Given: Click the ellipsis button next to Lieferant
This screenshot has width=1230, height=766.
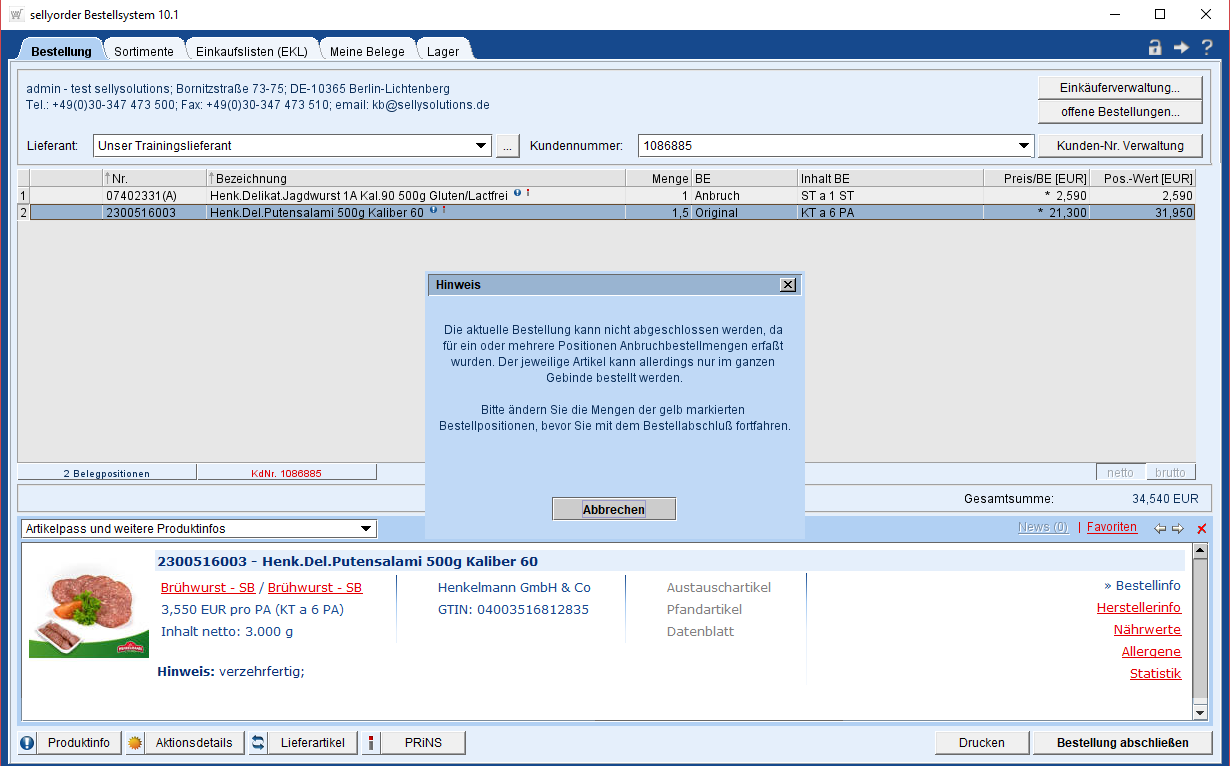Looking at the screenshot, I should (508, 146).
